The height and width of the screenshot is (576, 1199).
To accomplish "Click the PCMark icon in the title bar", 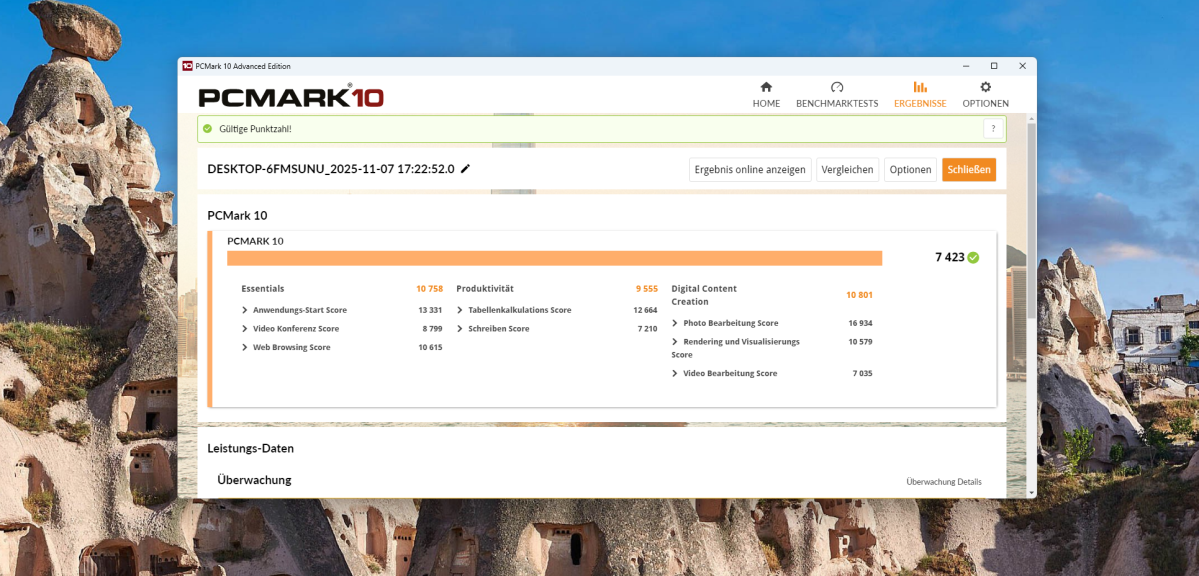I will click(189, 65).
